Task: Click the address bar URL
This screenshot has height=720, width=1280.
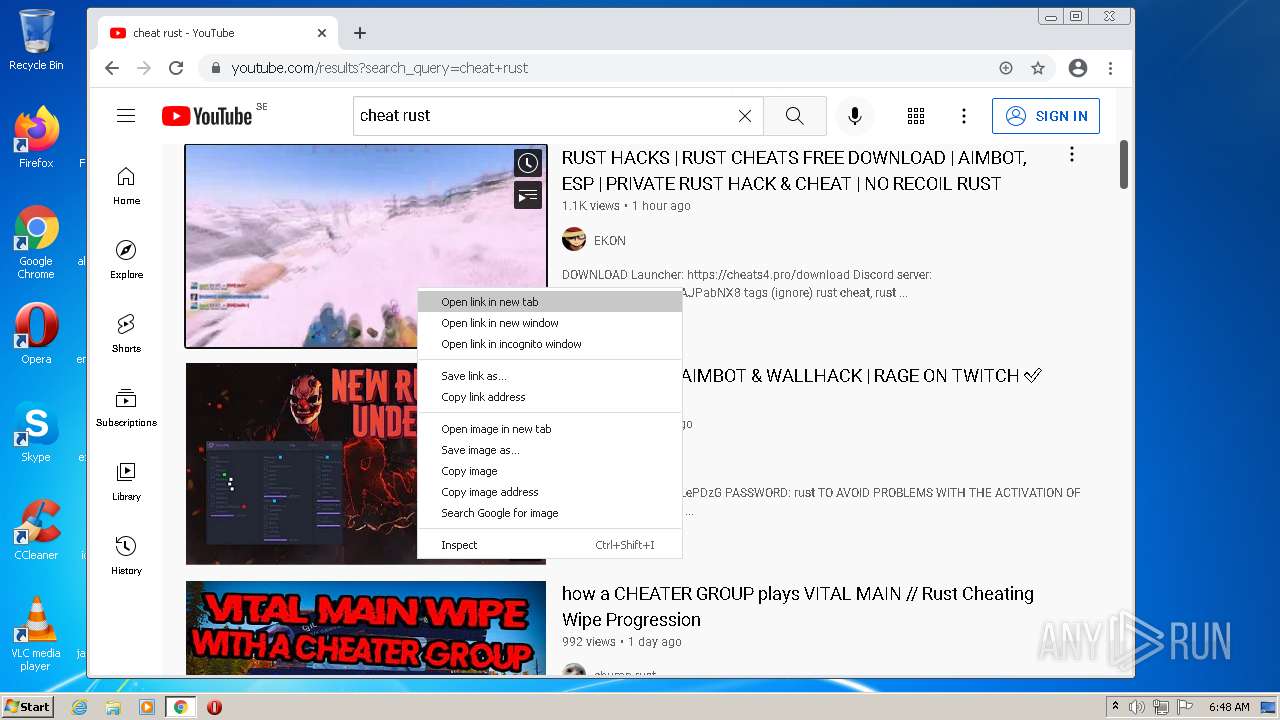Action: pyautogui.click(x=380, y=68)
